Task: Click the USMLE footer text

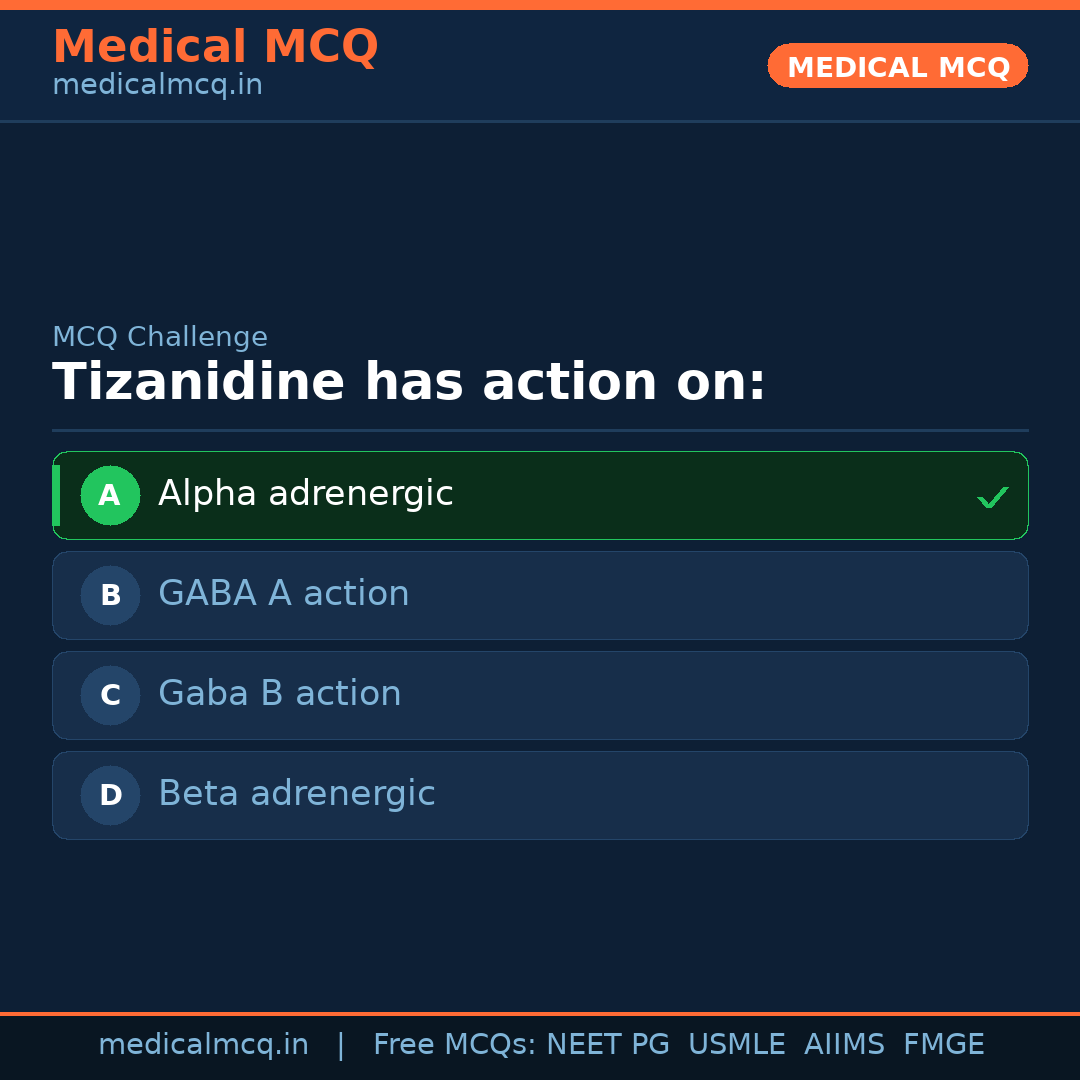Action: point(737,1045)
